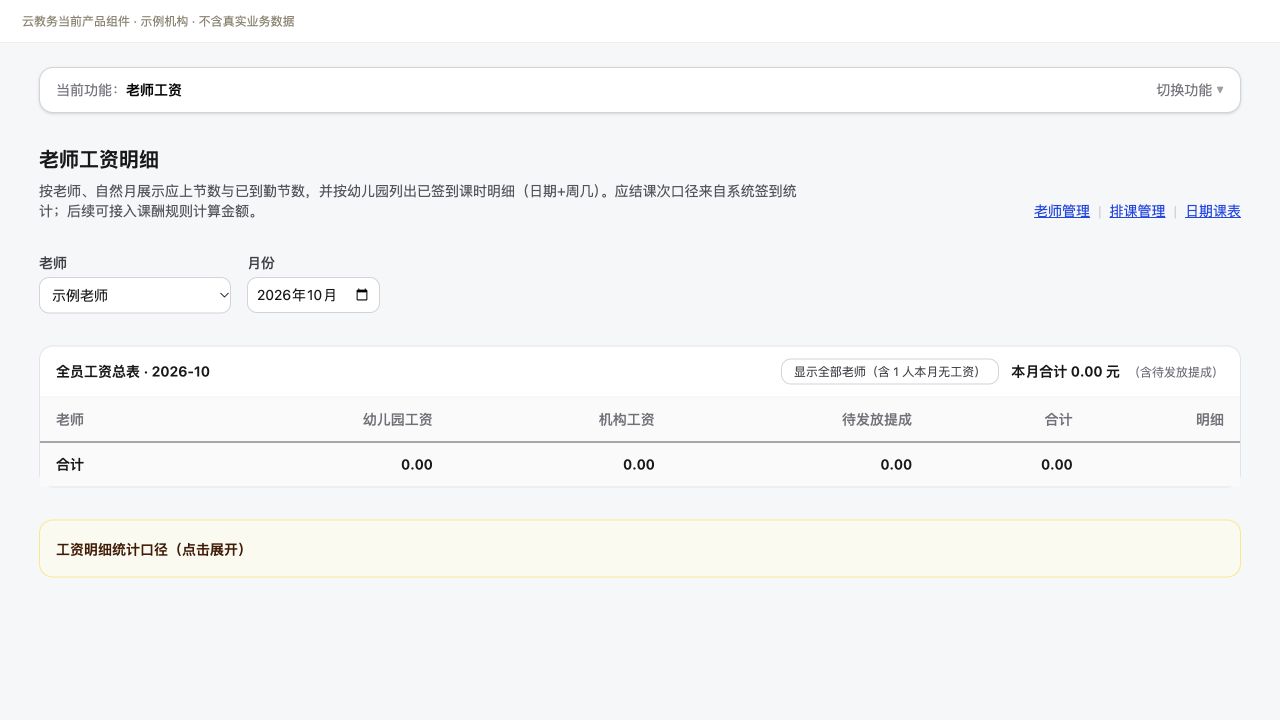1280x720 pixels.
Task: Click the 老师 label above the teacher select
Action: (53, 263)
